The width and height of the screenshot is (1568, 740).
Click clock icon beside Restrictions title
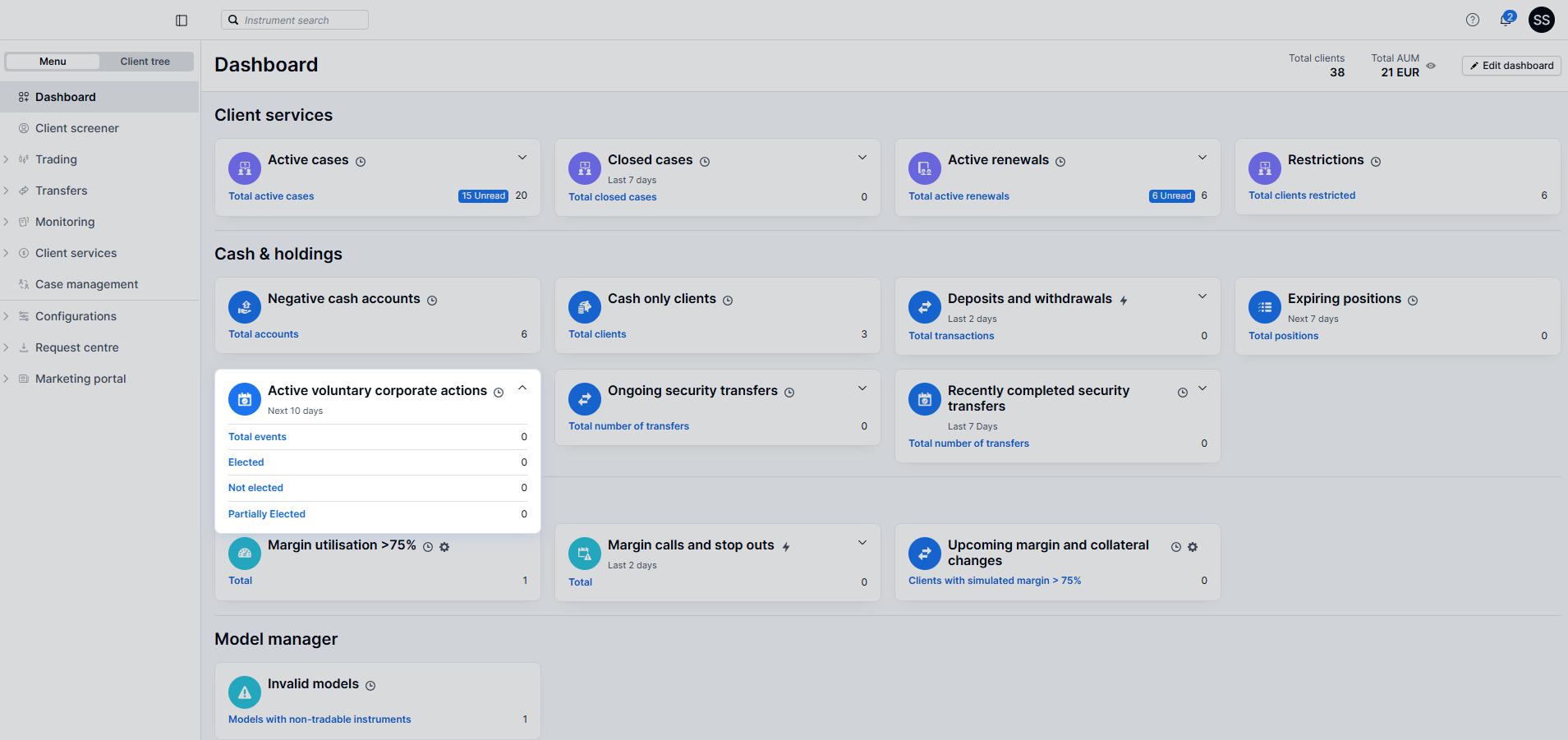1376,162
